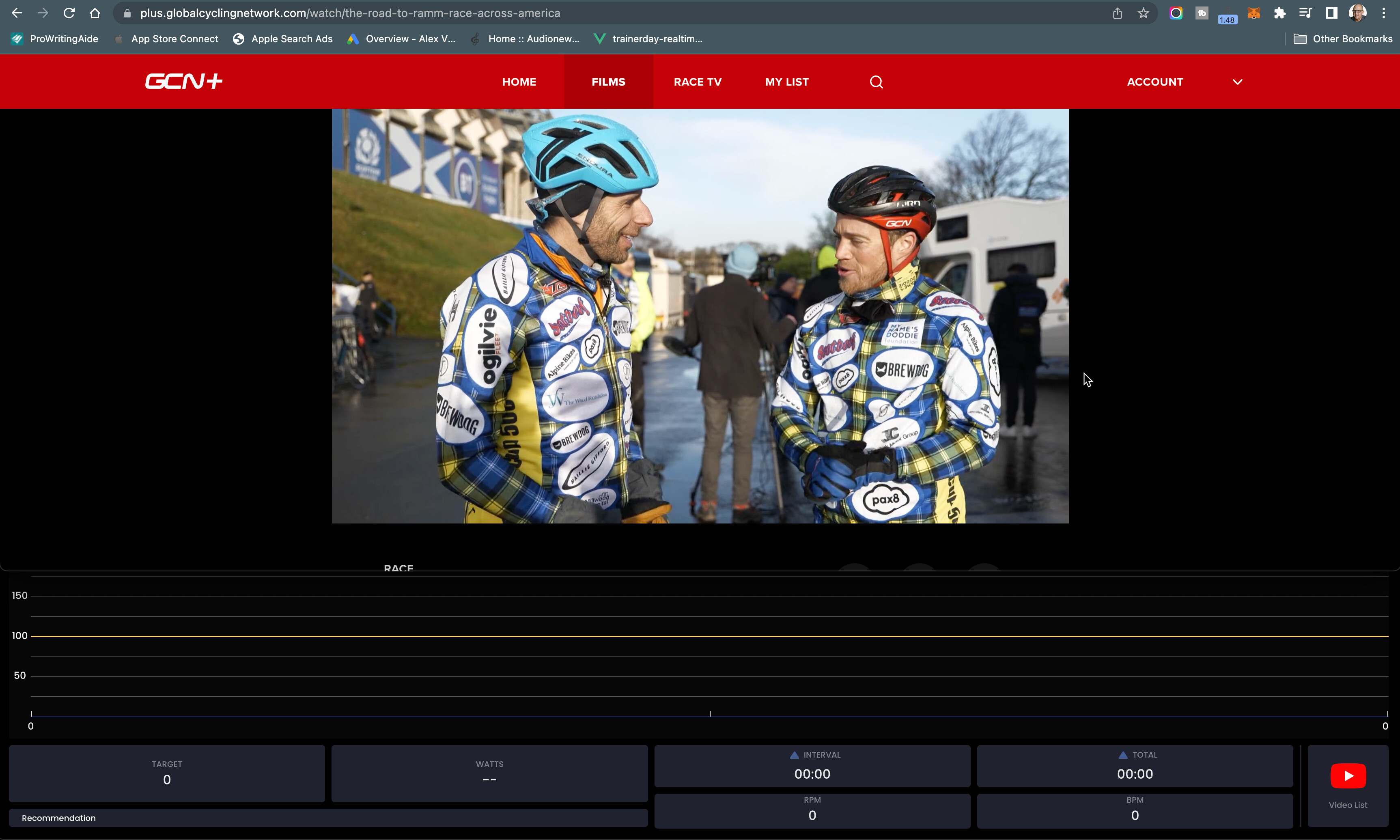Go to the HOME tab

coord(519,82)
